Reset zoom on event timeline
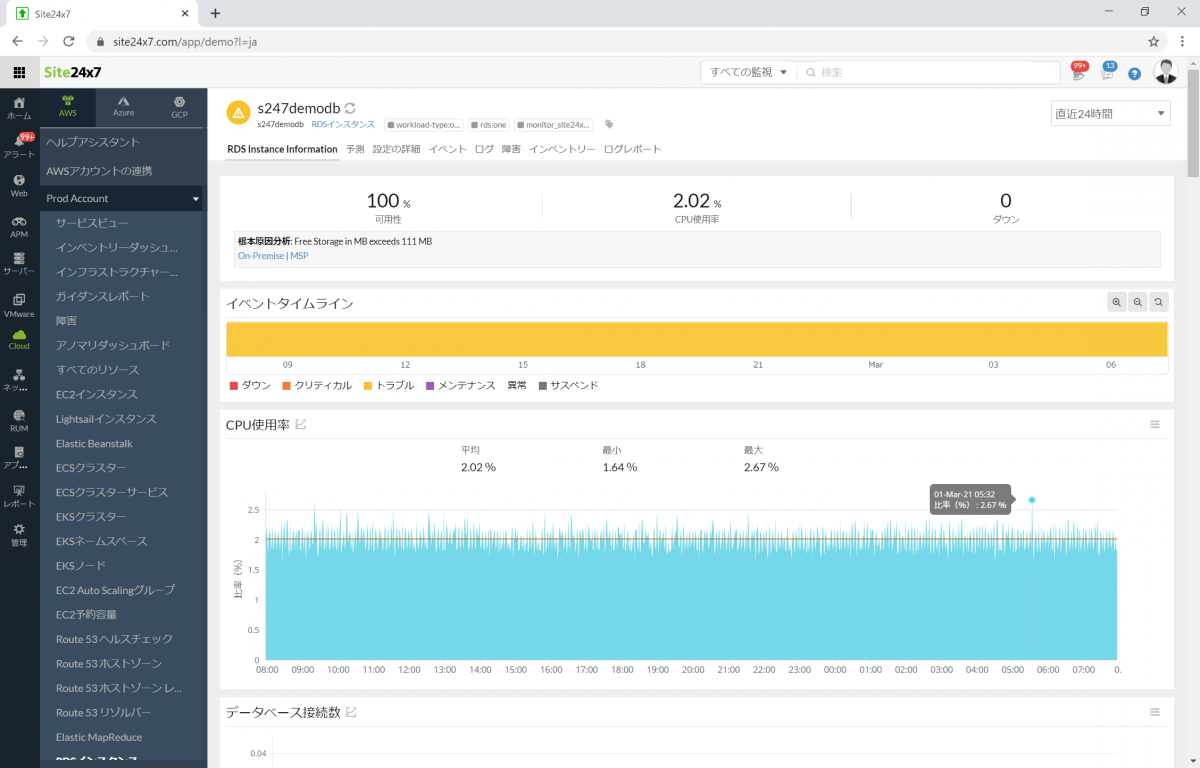Viewport: 1200px width, 768px height. coord(1159,302)
